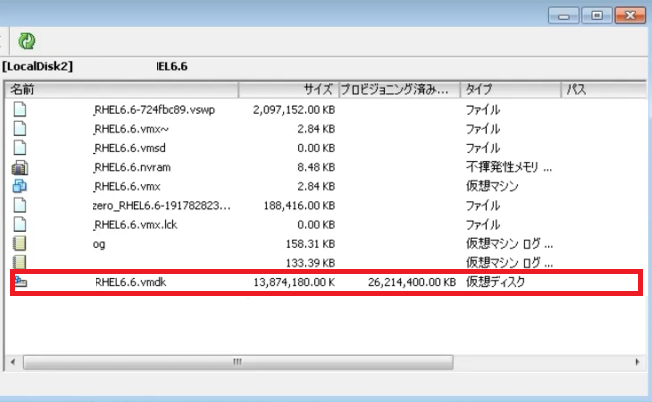Select the file name RHEL6.6.vmsd

coord(129,148)
